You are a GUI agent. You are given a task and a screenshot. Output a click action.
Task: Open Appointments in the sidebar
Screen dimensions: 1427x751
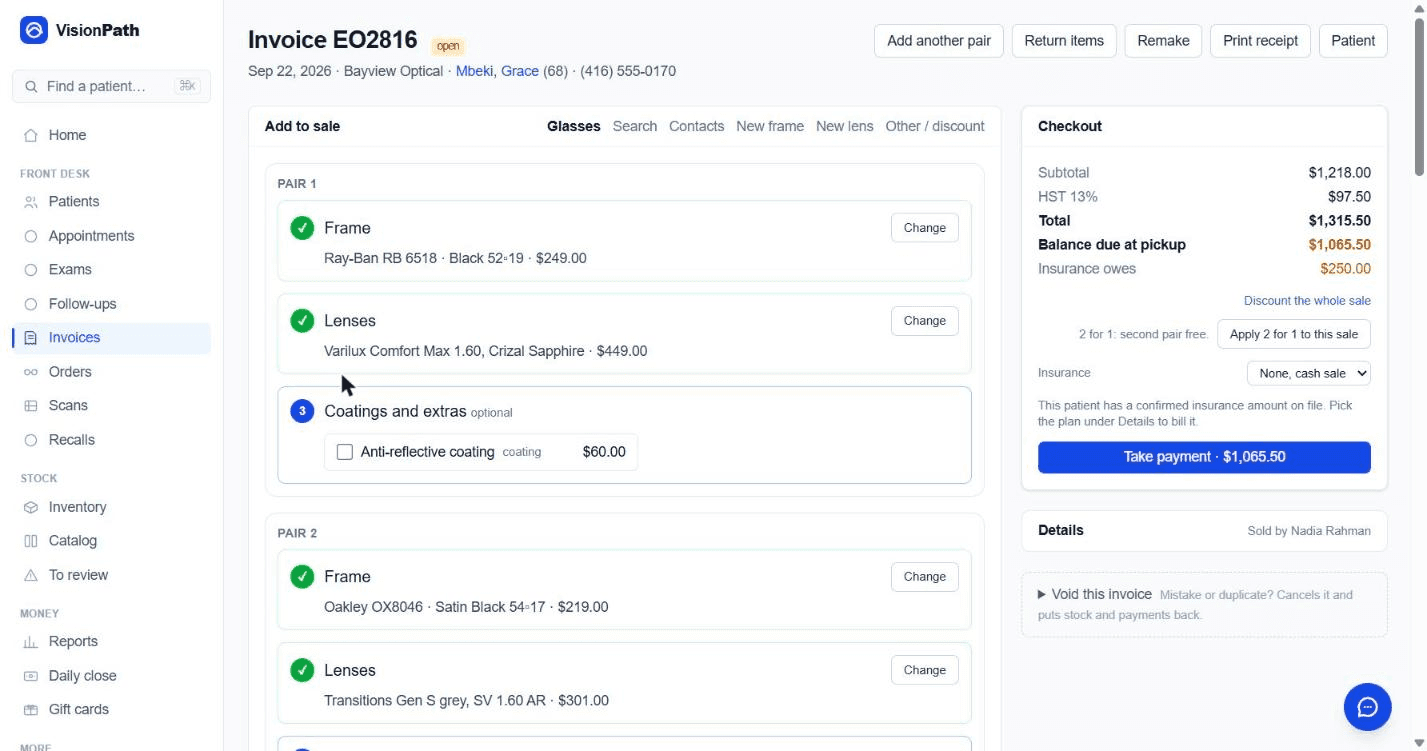click(x=111, y=236)
